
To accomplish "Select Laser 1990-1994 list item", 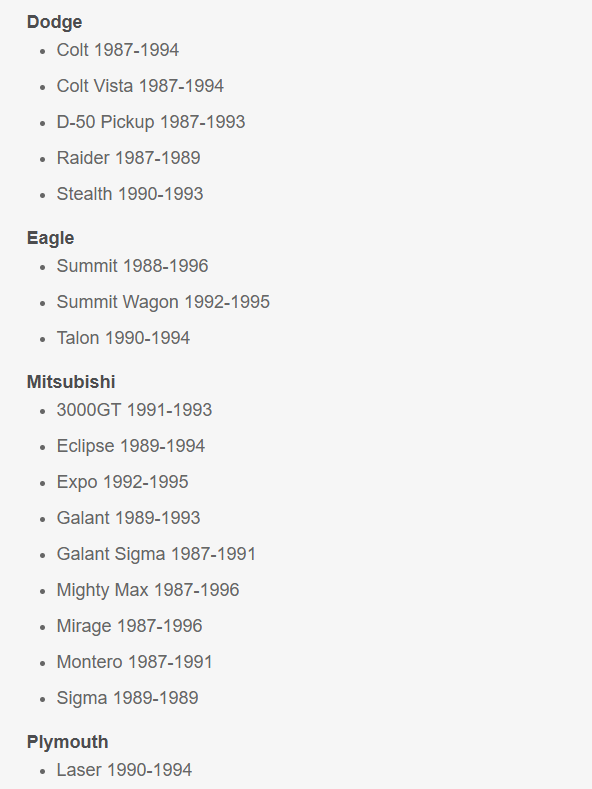I will pyautogui.click(x=124, y=770).
